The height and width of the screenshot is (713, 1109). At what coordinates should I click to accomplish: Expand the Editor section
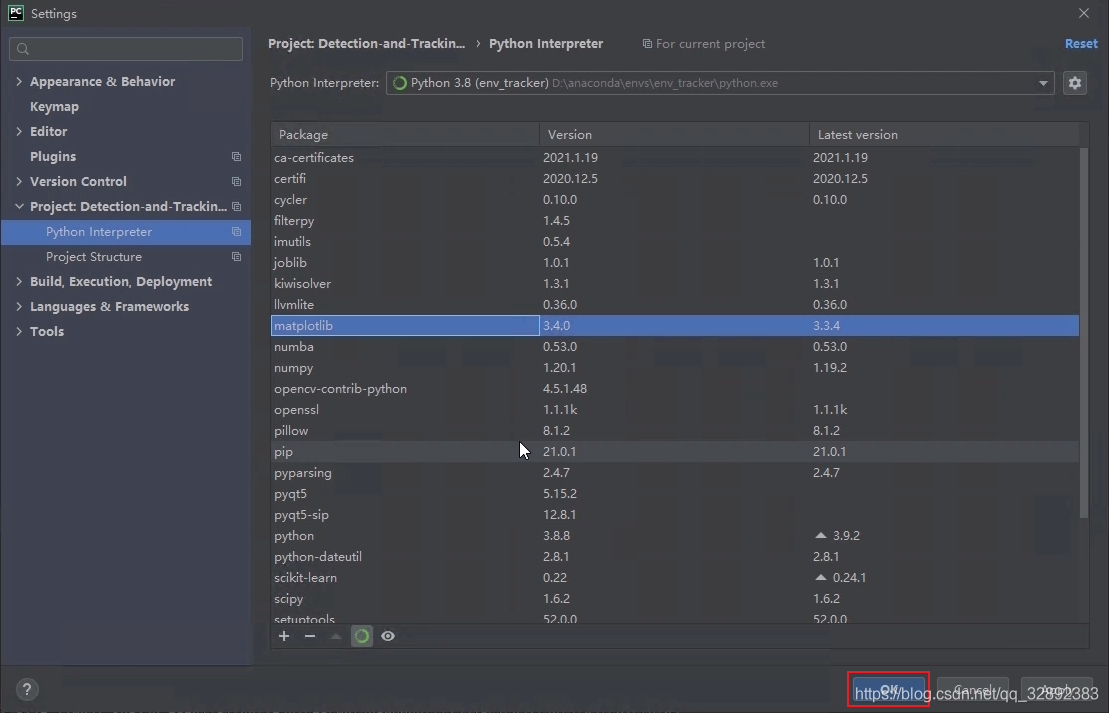coord(19,132)
